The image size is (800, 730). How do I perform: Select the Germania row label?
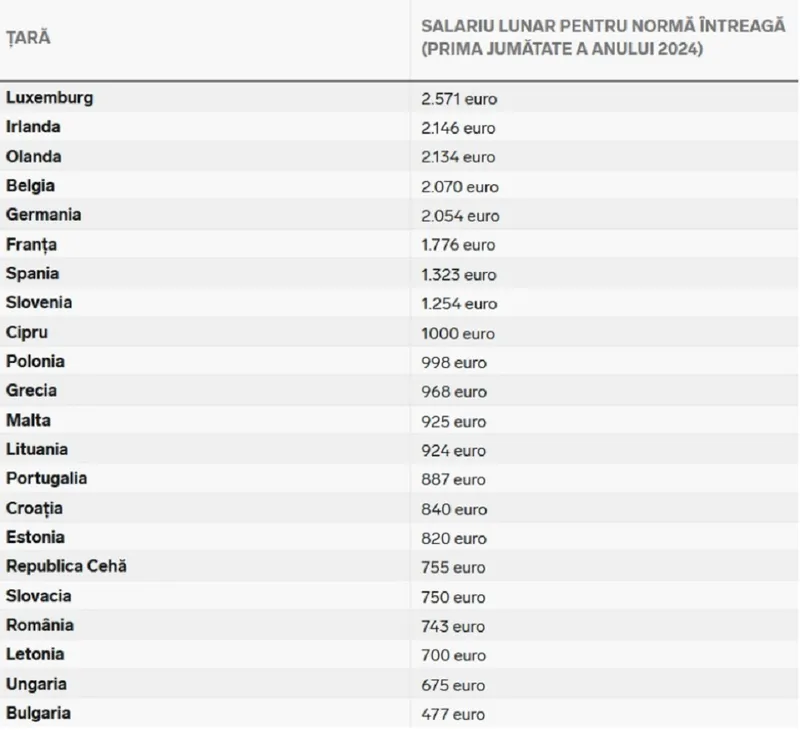click(x=44, y=215)
